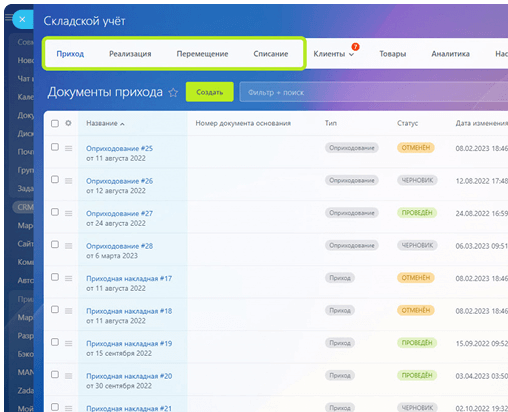Image resolution: width=508 pixels, height=412 pixels.
Task: Click ЧЕРНОВИК status of Оприходование #26
Action: [417, 180]
